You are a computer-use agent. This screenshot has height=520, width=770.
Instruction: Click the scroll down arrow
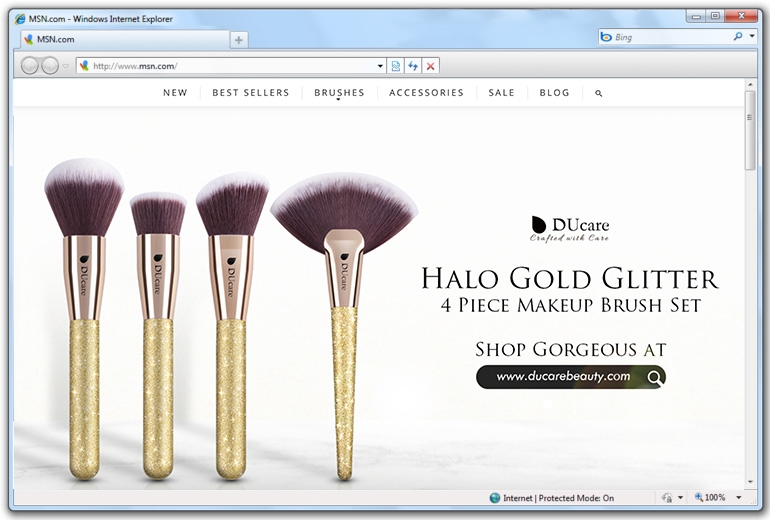[x=750, y=482]
